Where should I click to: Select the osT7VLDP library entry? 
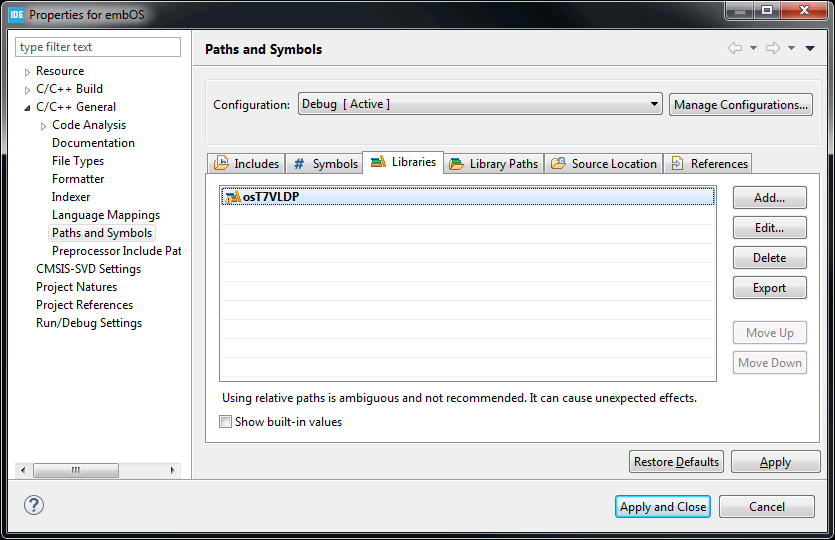click(270, 197)
